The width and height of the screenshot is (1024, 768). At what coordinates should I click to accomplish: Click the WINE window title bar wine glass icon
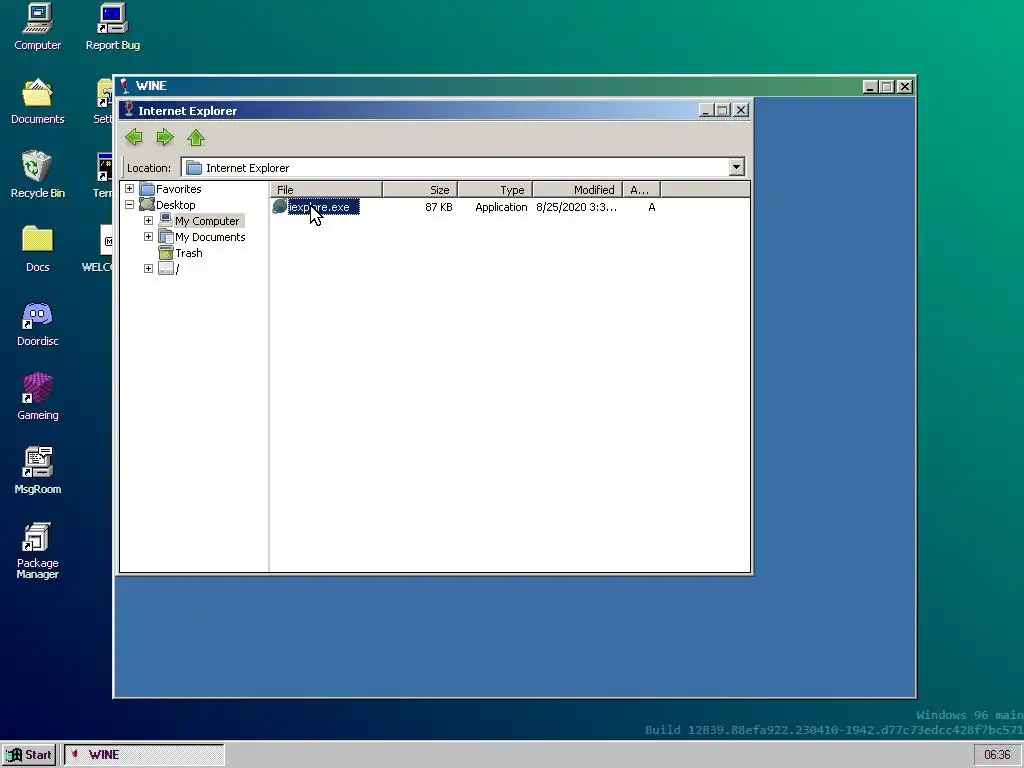click(125, 86)
